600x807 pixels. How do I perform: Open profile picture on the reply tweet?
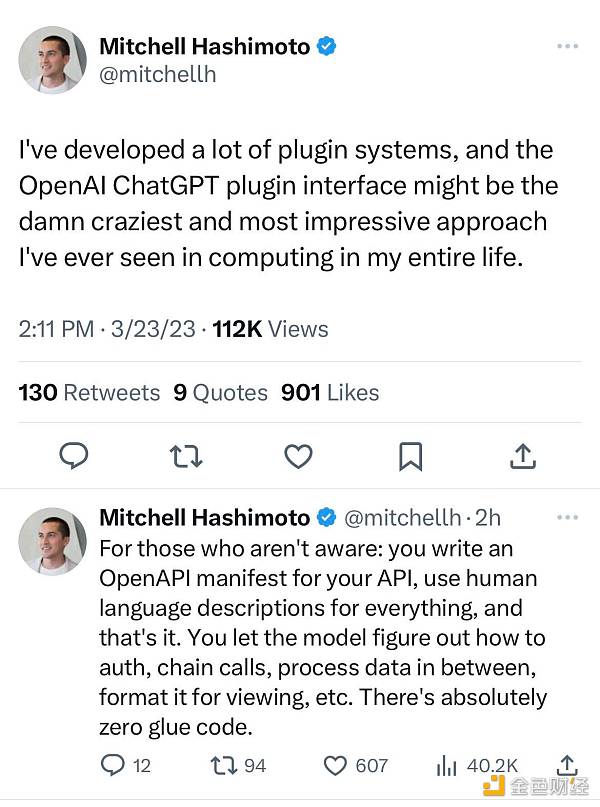point(52,541)
